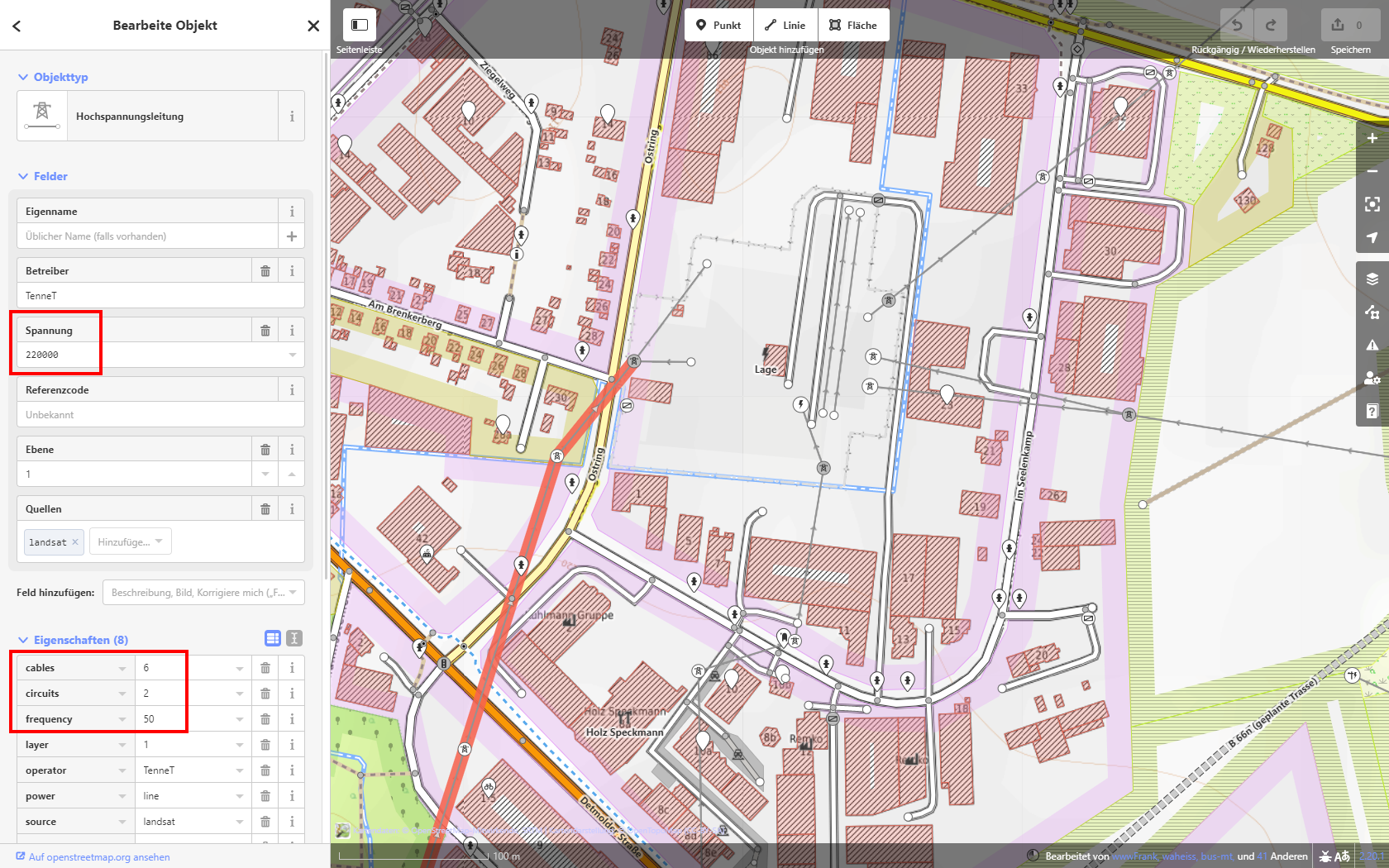Close the Bearbeite Objekt panel
1389x868 pixels.
click(313, 26)
